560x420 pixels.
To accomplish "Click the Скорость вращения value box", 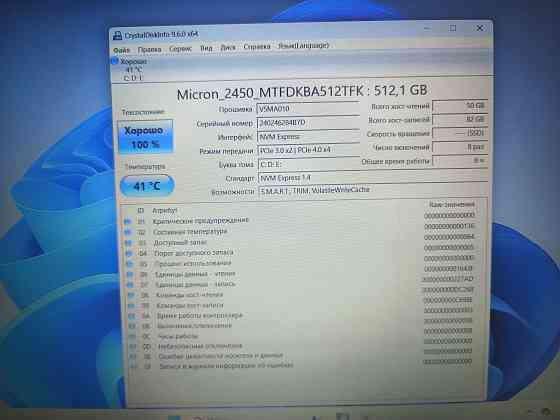I will click(x=460, y=133).
